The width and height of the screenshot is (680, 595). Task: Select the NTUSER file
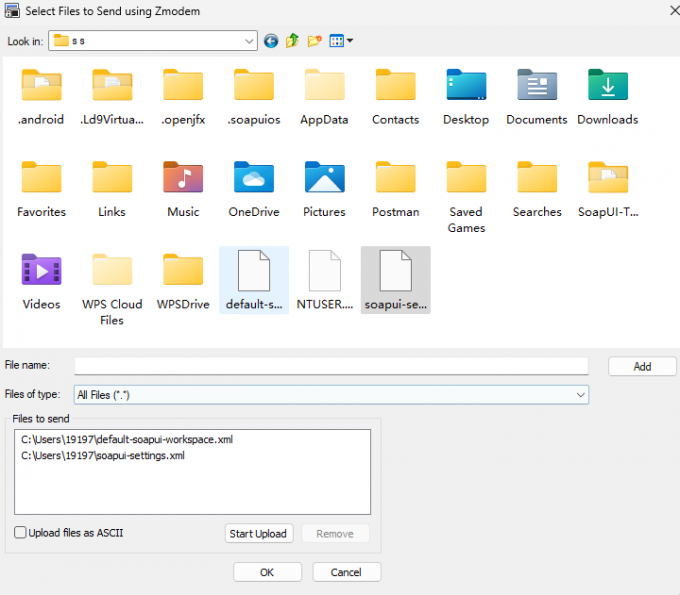tap(324, 280)
